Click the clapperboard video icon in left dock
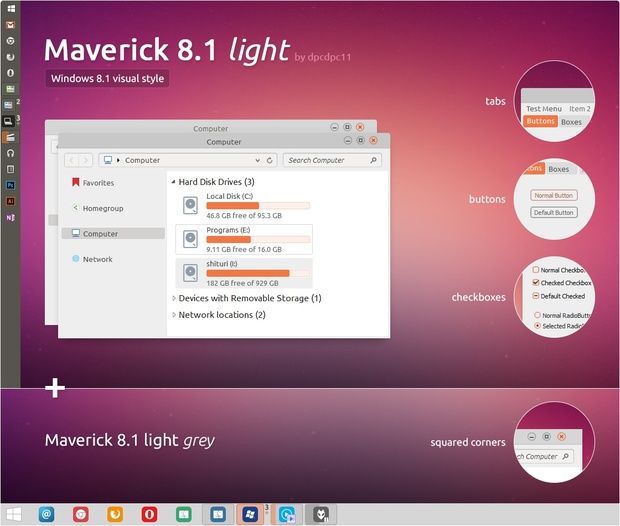 10,137
